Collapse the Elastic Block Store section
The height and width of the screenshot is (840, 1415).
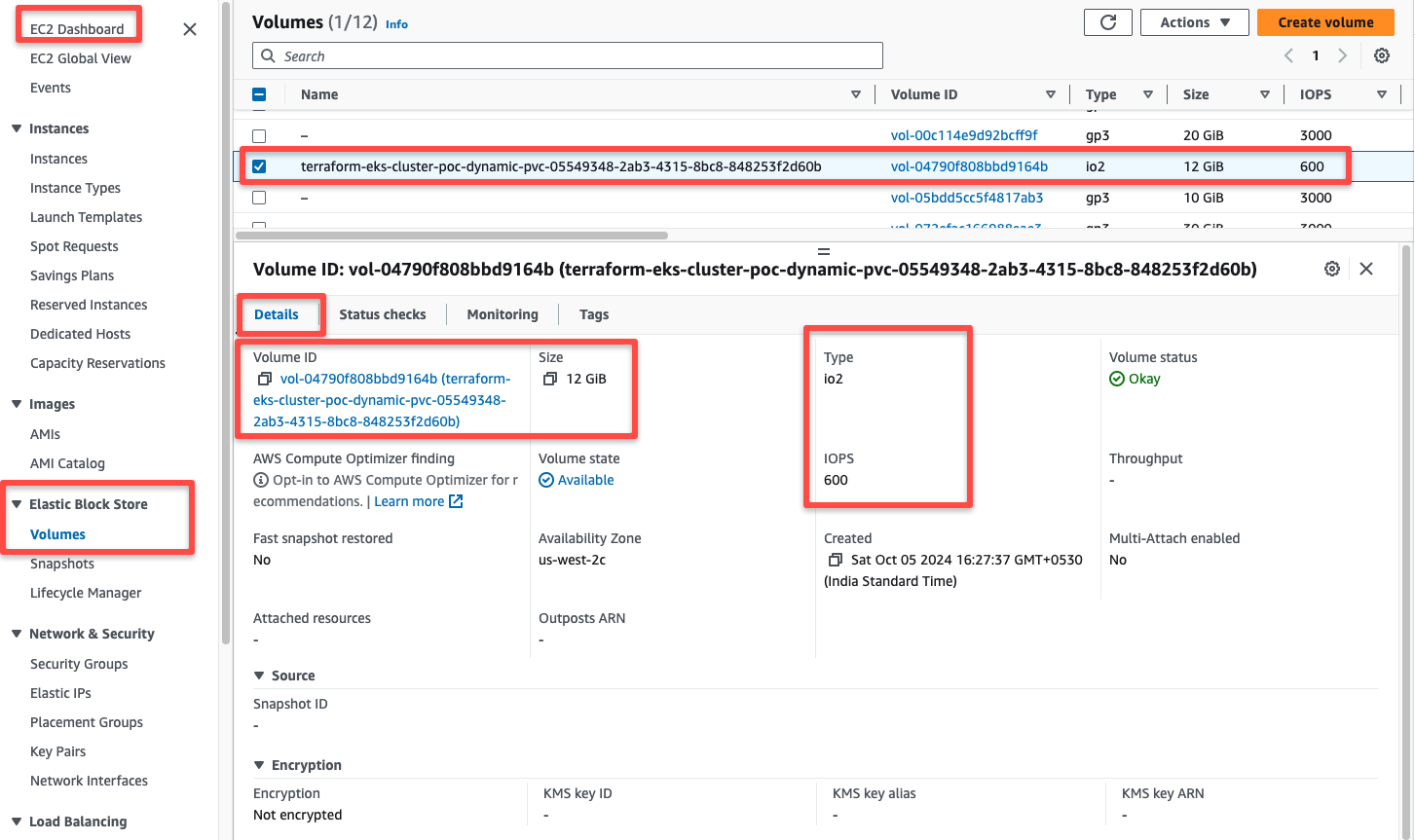click(x=15, y=504)
